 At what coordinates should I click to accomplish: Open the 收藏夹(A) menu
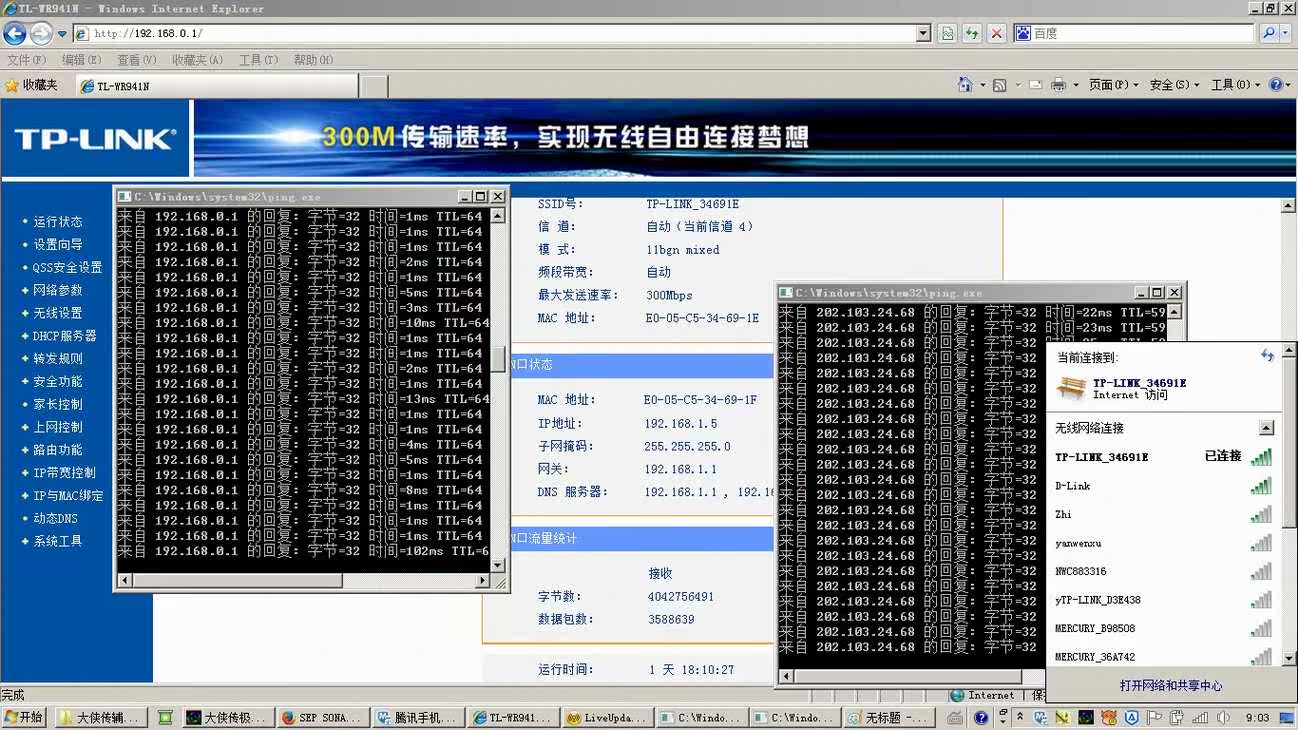(x=196, y=60)
